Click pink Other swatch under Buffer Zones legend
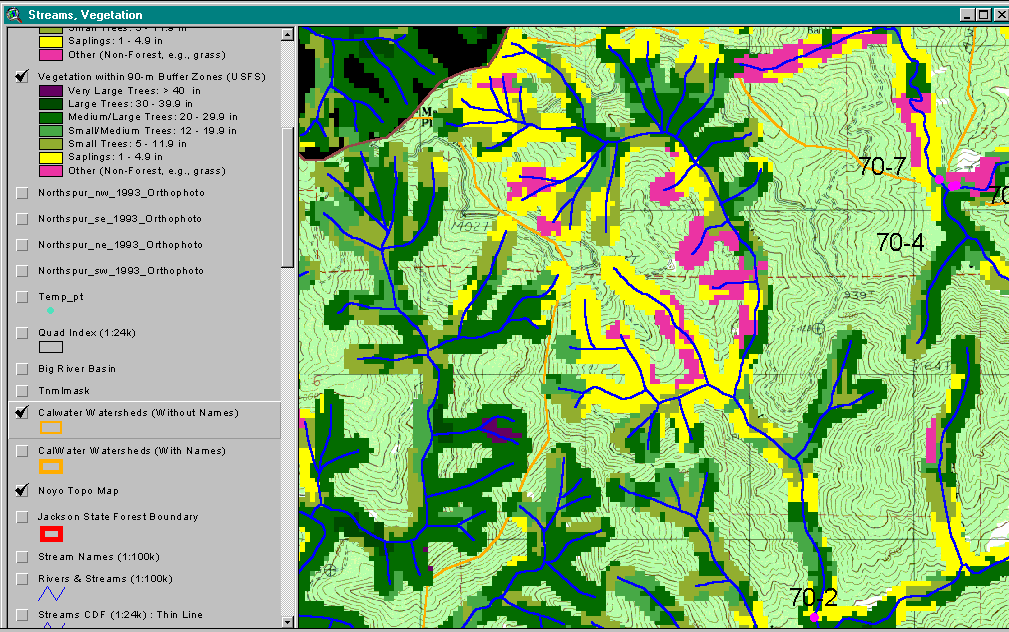This screenshot has height=632, width=1009. pyautogui.click(x=51, y=171)
